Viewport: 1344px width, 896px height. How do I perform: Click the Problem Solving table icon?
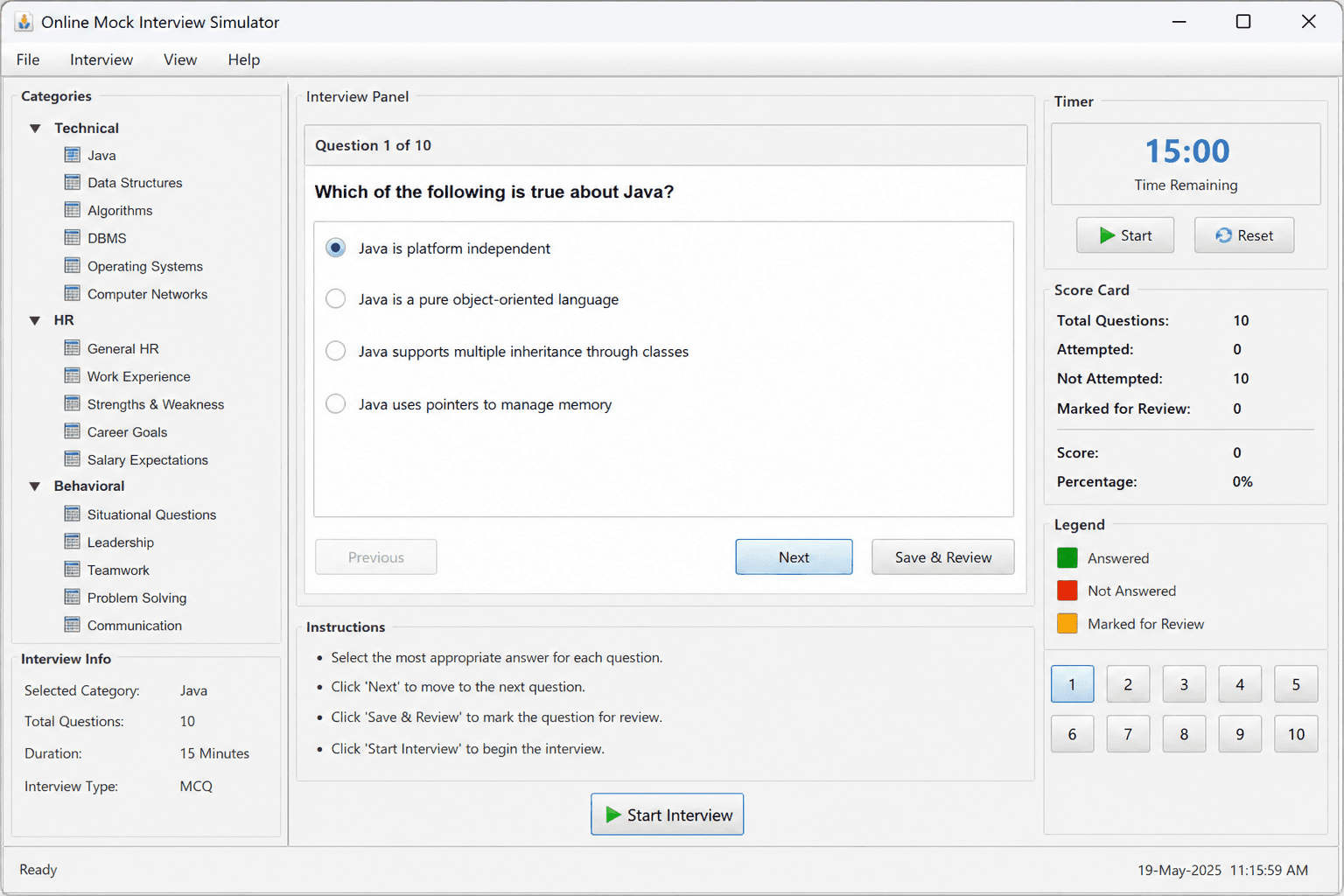[x=73, y=597]
